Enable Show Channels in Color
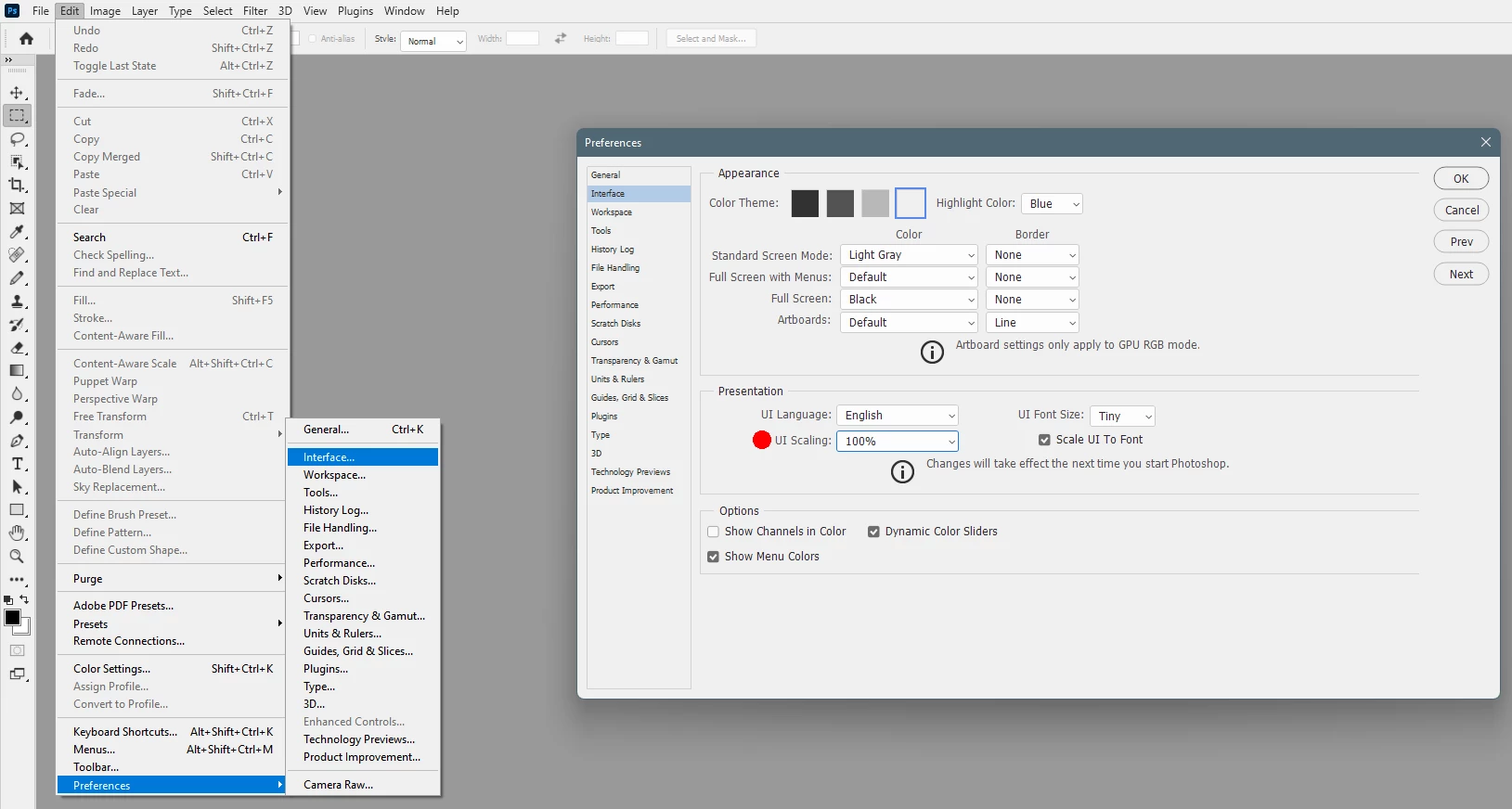The width and height of the screenshot is (1512, 809). pyautogui.click(x=713, y=532)
